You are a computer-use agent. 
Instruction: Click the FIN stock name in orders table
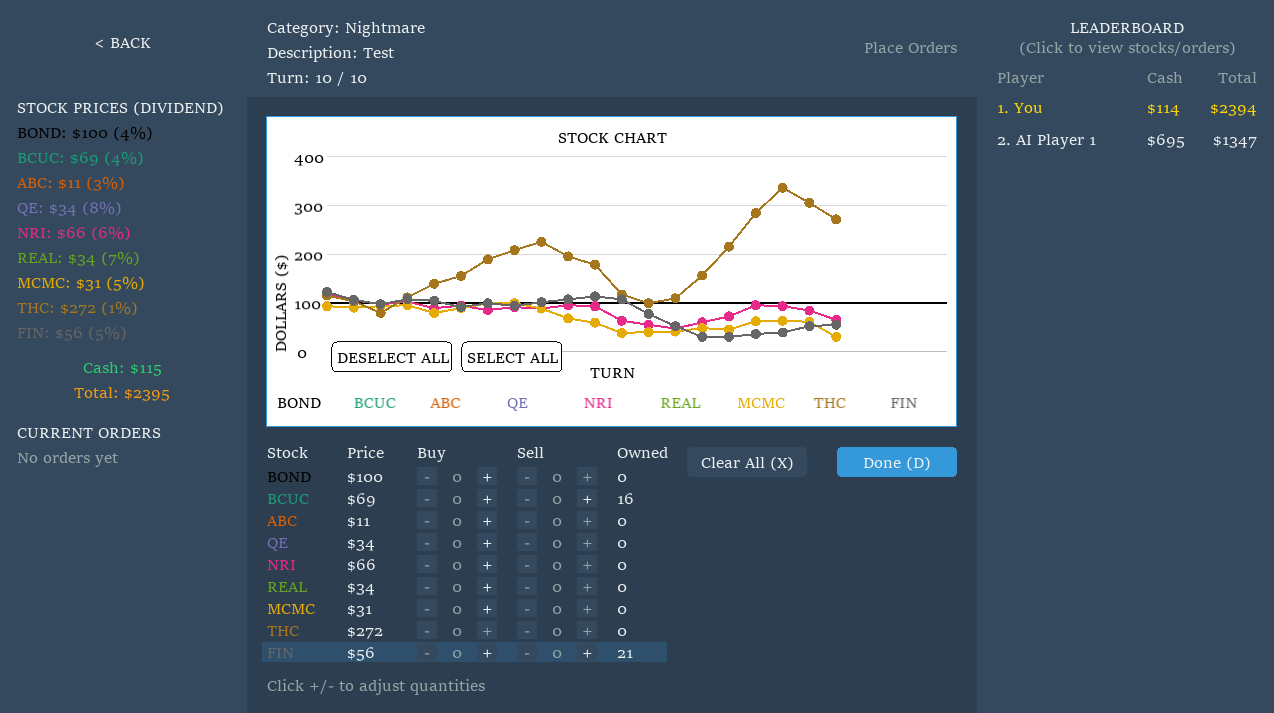click(x=280, y=653)
